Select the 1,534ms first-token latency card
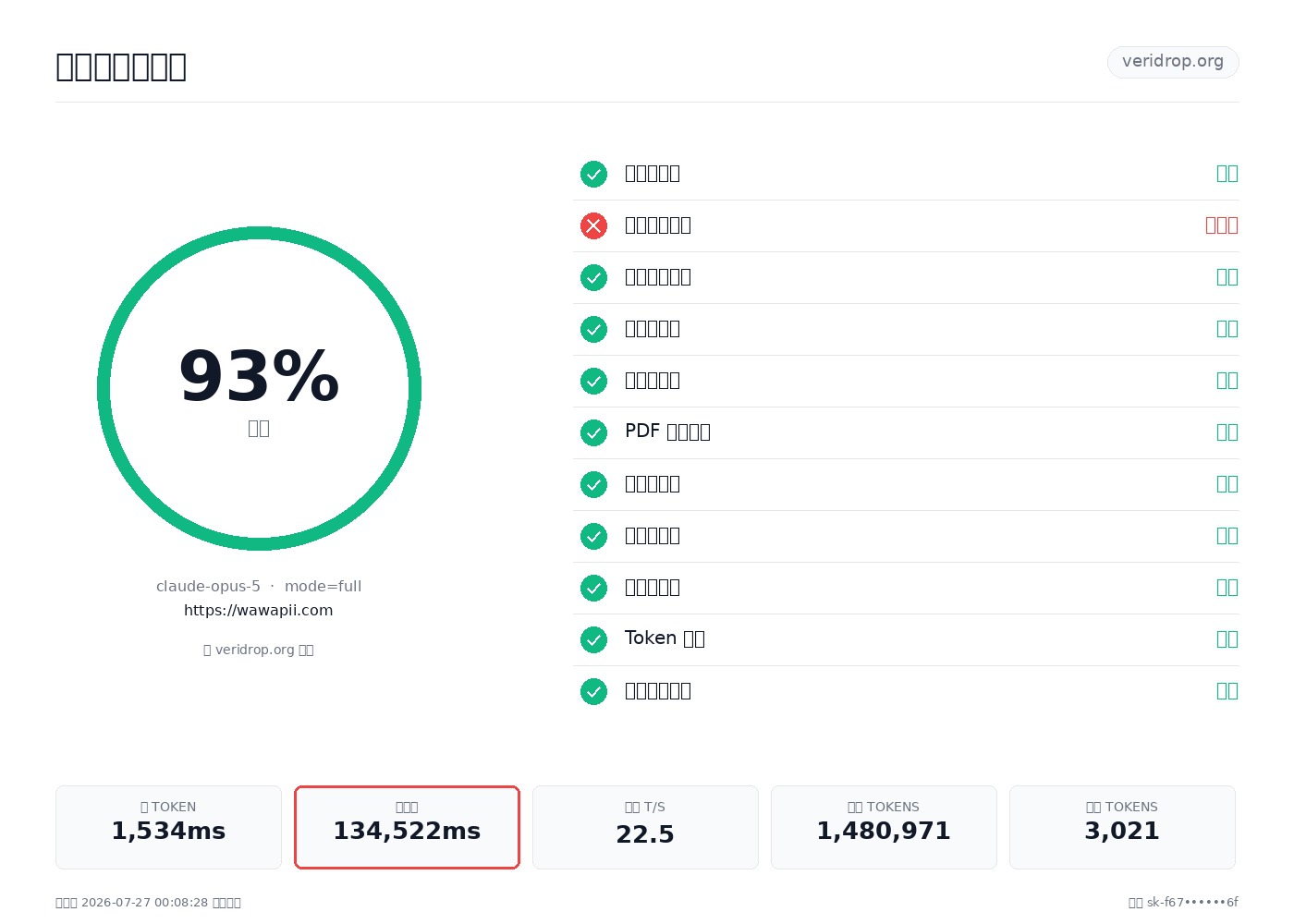This screenshot has height=924, width=1294. (x=168, y=827)
